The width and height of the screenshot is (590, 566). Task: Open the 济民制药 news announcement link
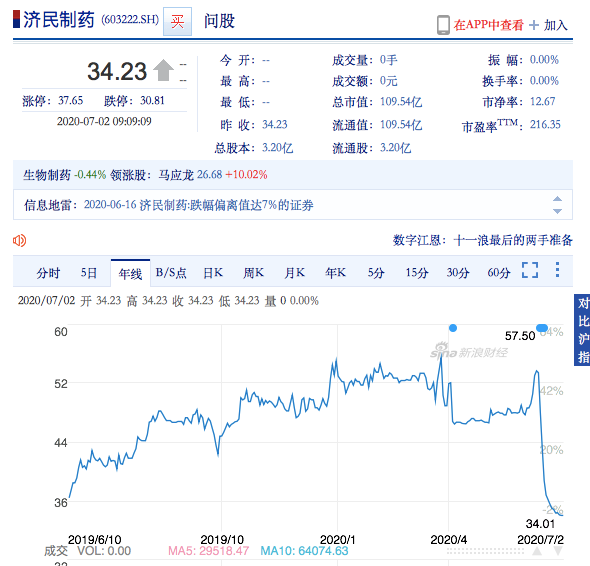pos(199,205)
